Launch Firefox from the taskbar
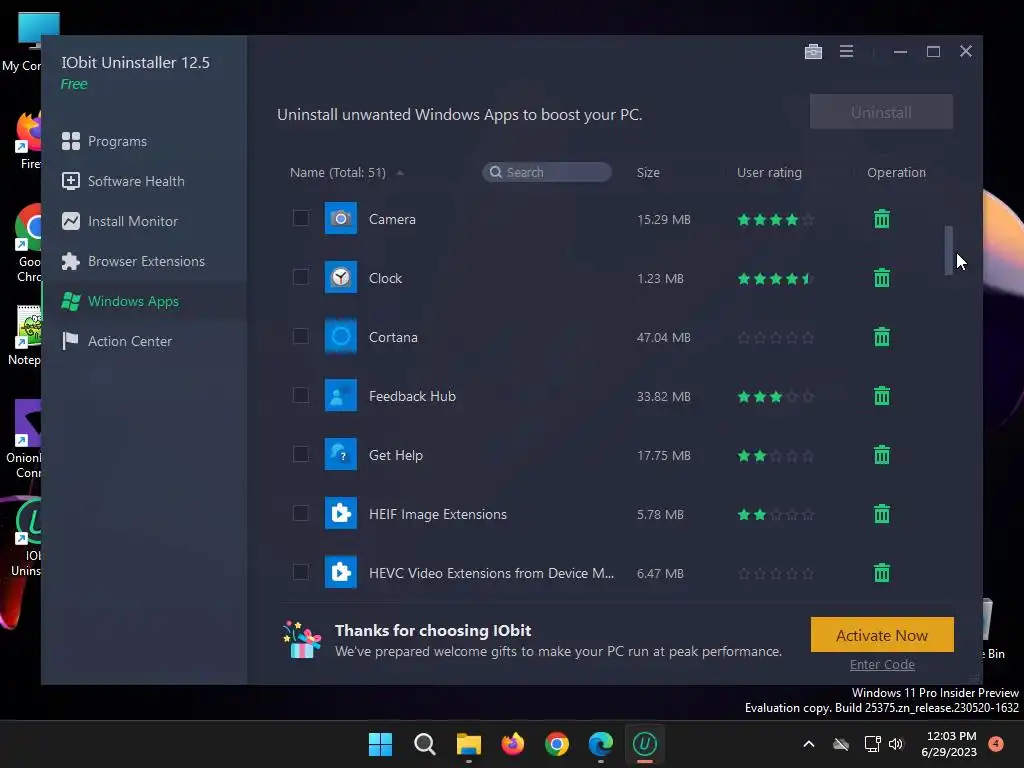Screen dimensions: 1024x768 click(513, 744)
